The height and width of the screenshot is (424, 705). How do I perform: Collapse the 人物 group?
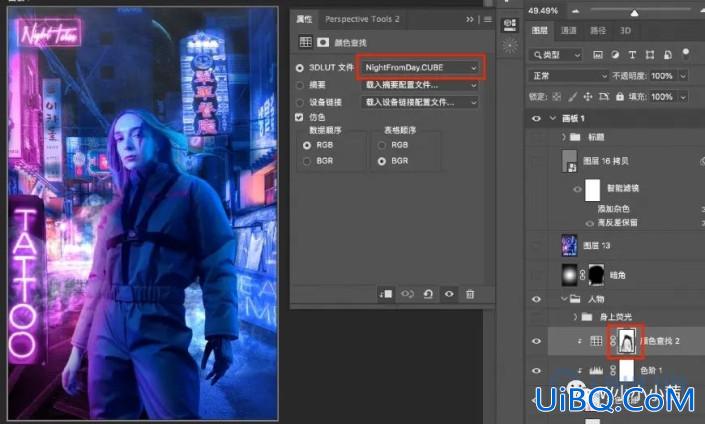click(563, 299)
